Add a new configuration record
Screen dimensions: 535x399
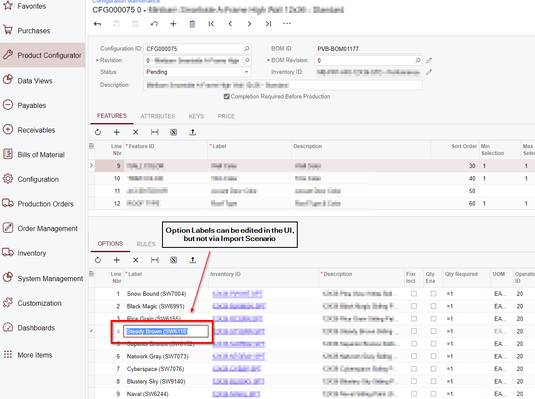[x=173, y=24]
